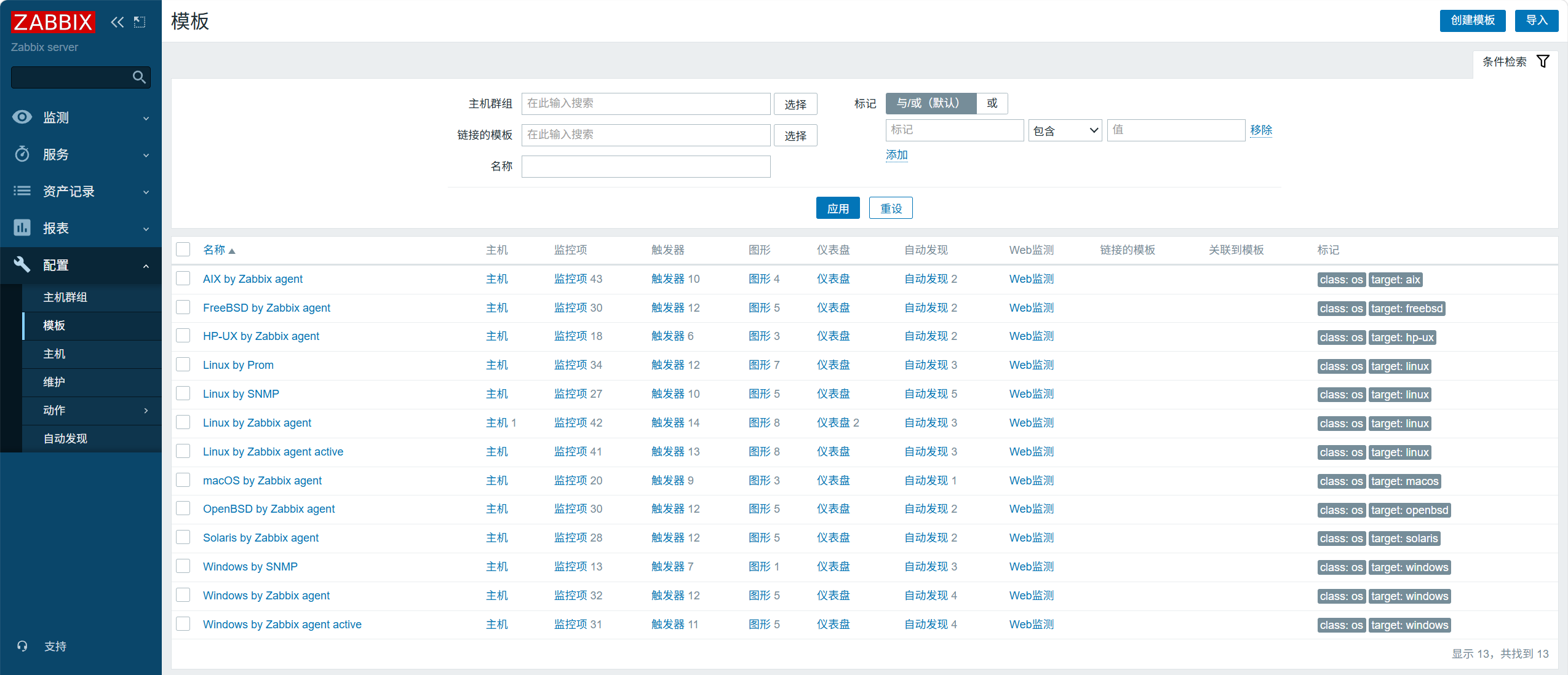The image size is (1568, 675).
Task: Open the Linux by Zabbix agent template
Action: 257,423
